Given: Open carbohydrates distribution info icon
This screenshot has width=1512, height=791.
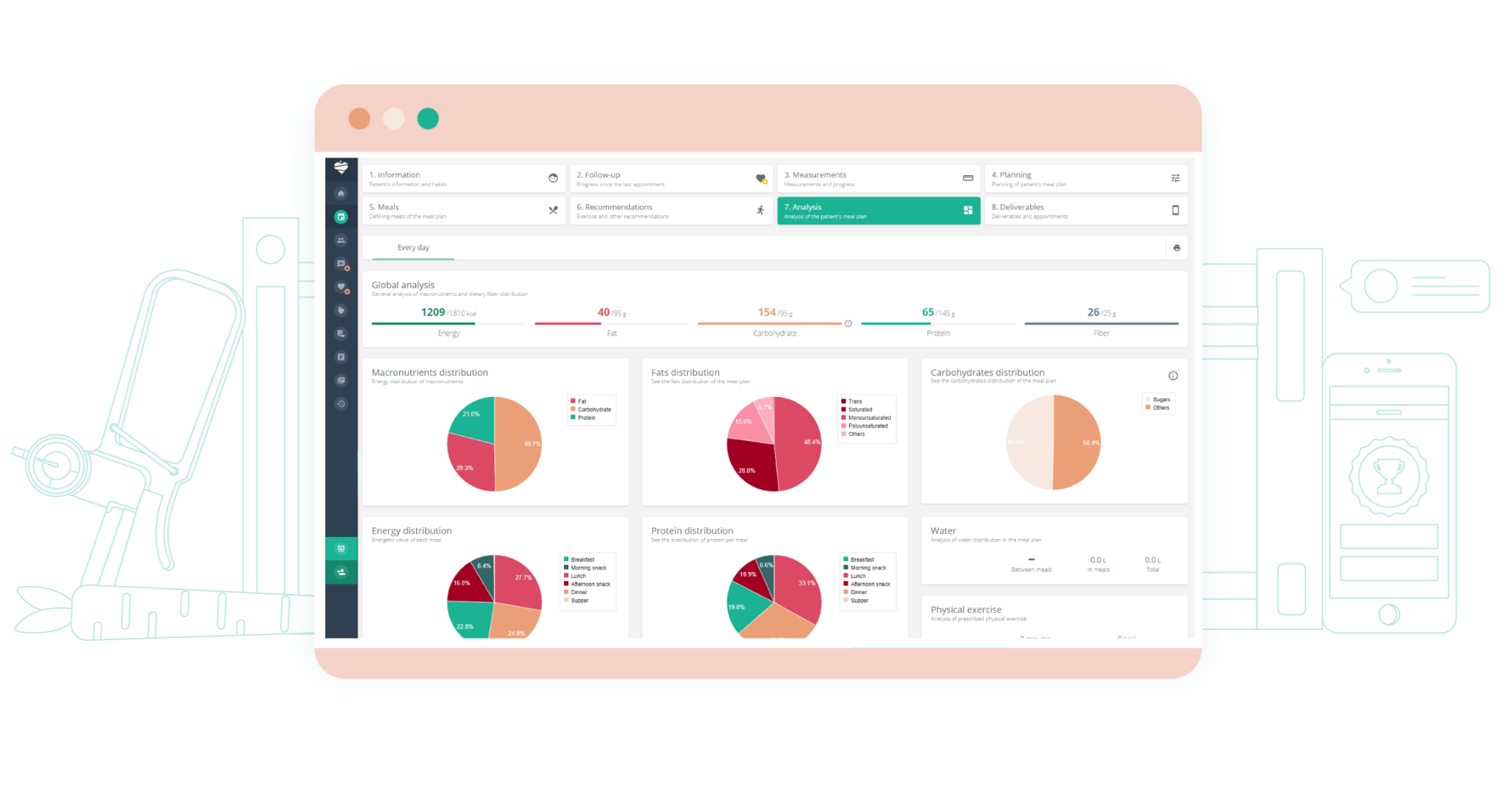Looking at the screenshot, I should [1173, 376].
